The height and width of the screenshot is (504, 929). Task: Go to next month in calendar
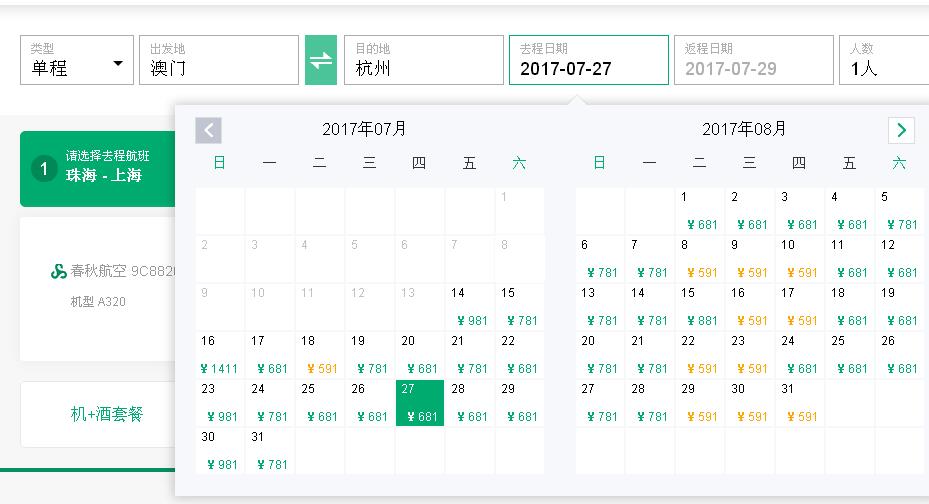point(901,130)
